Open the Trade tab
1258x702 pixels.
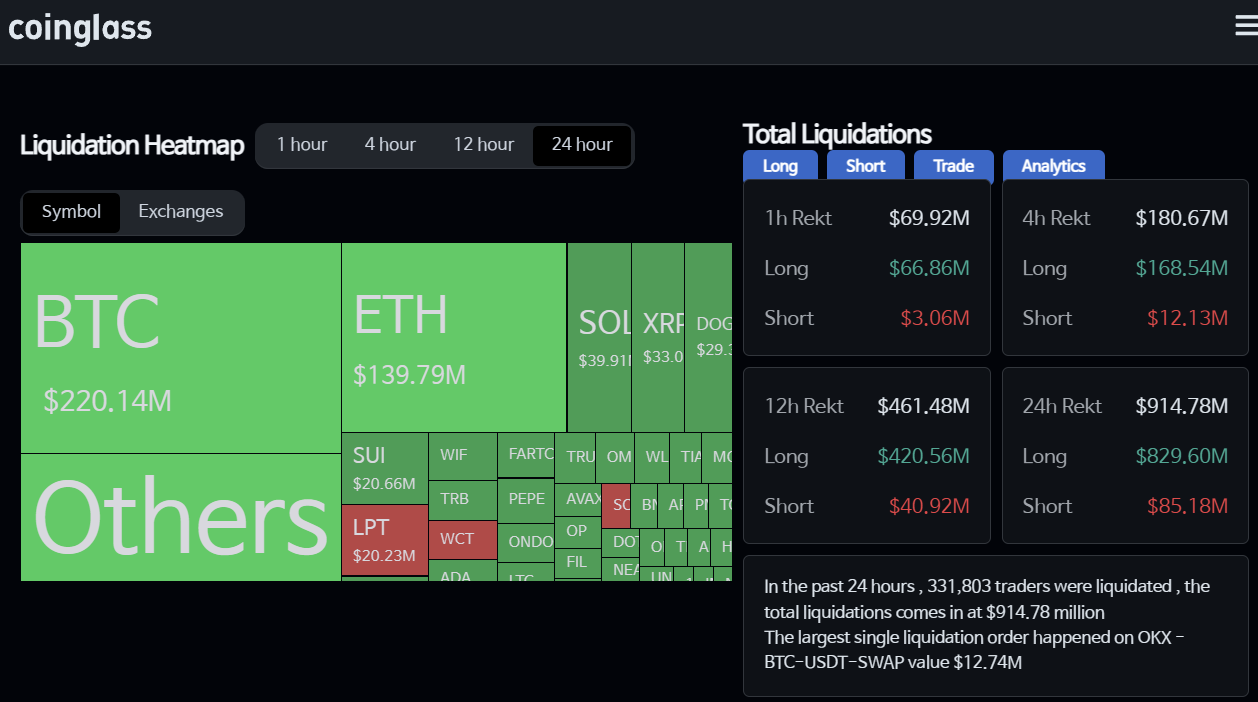pos(953,166)
